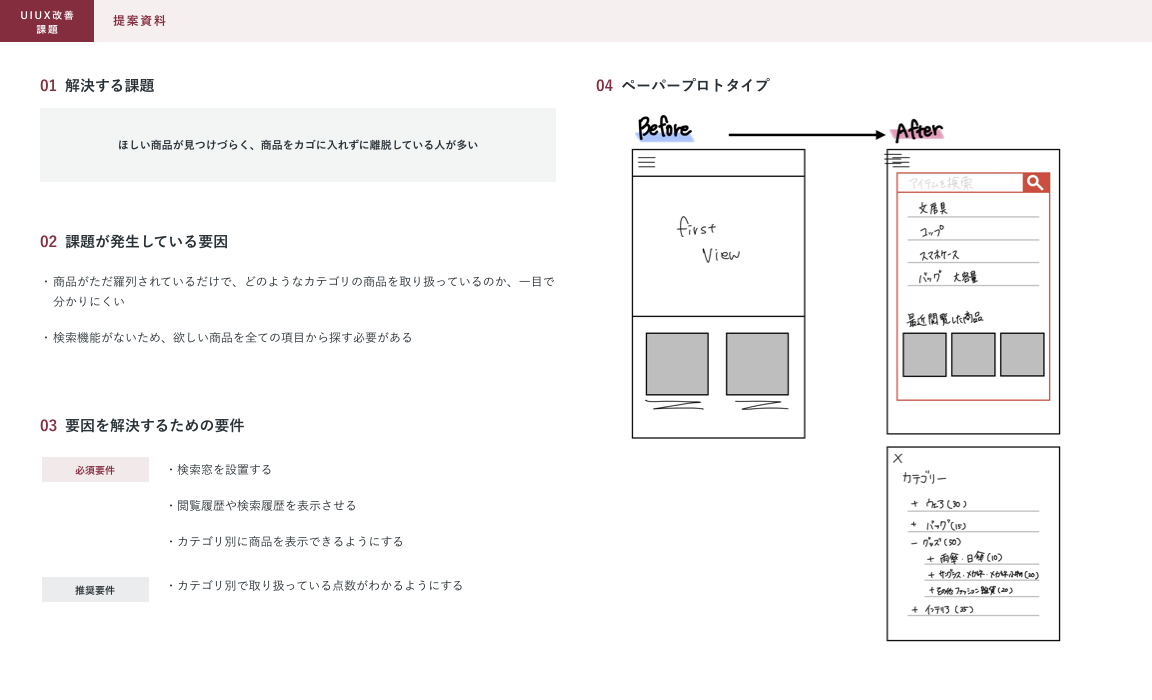
Task: Click the After wireframe hamburger menu icon
Action: [896, 159]
